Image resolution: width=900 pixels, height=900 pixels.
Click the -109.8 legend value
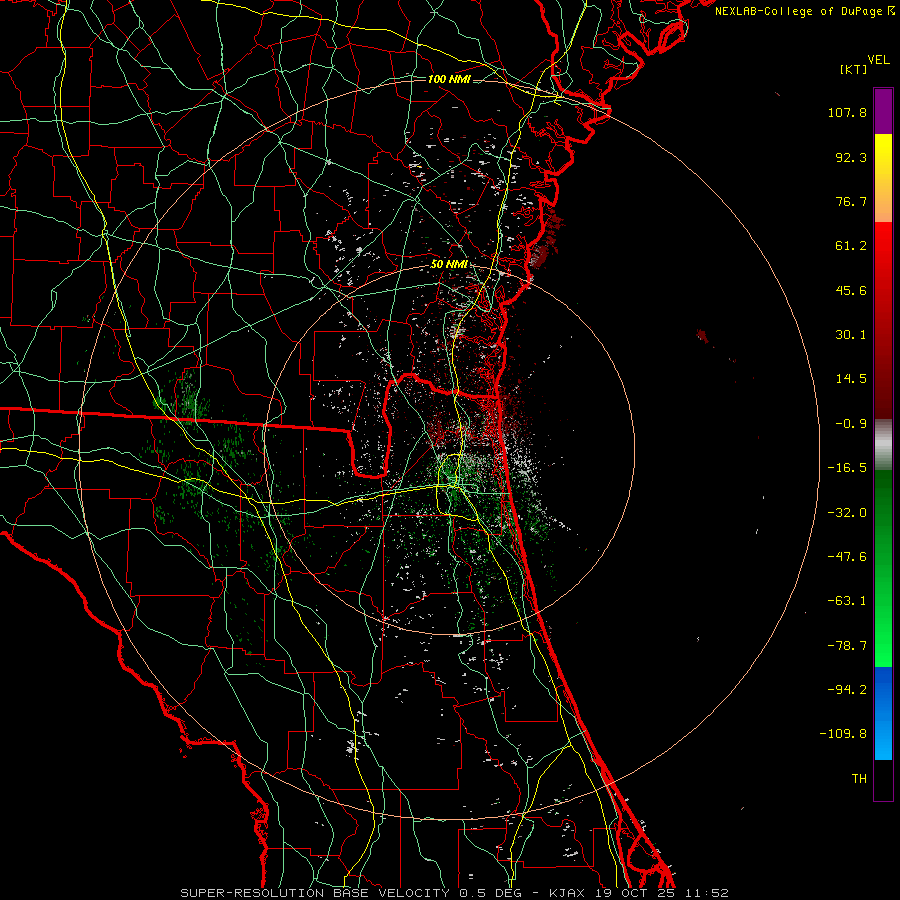tap(843, 734)
